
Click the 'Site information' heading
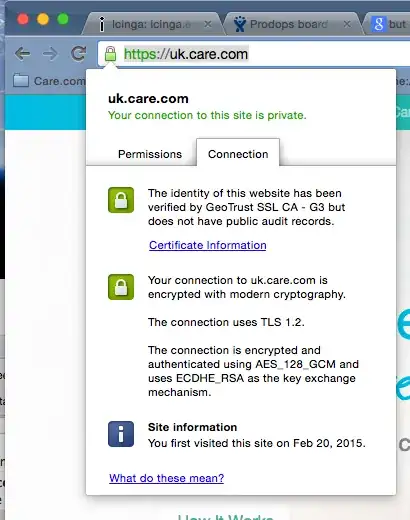click(192, 427)
